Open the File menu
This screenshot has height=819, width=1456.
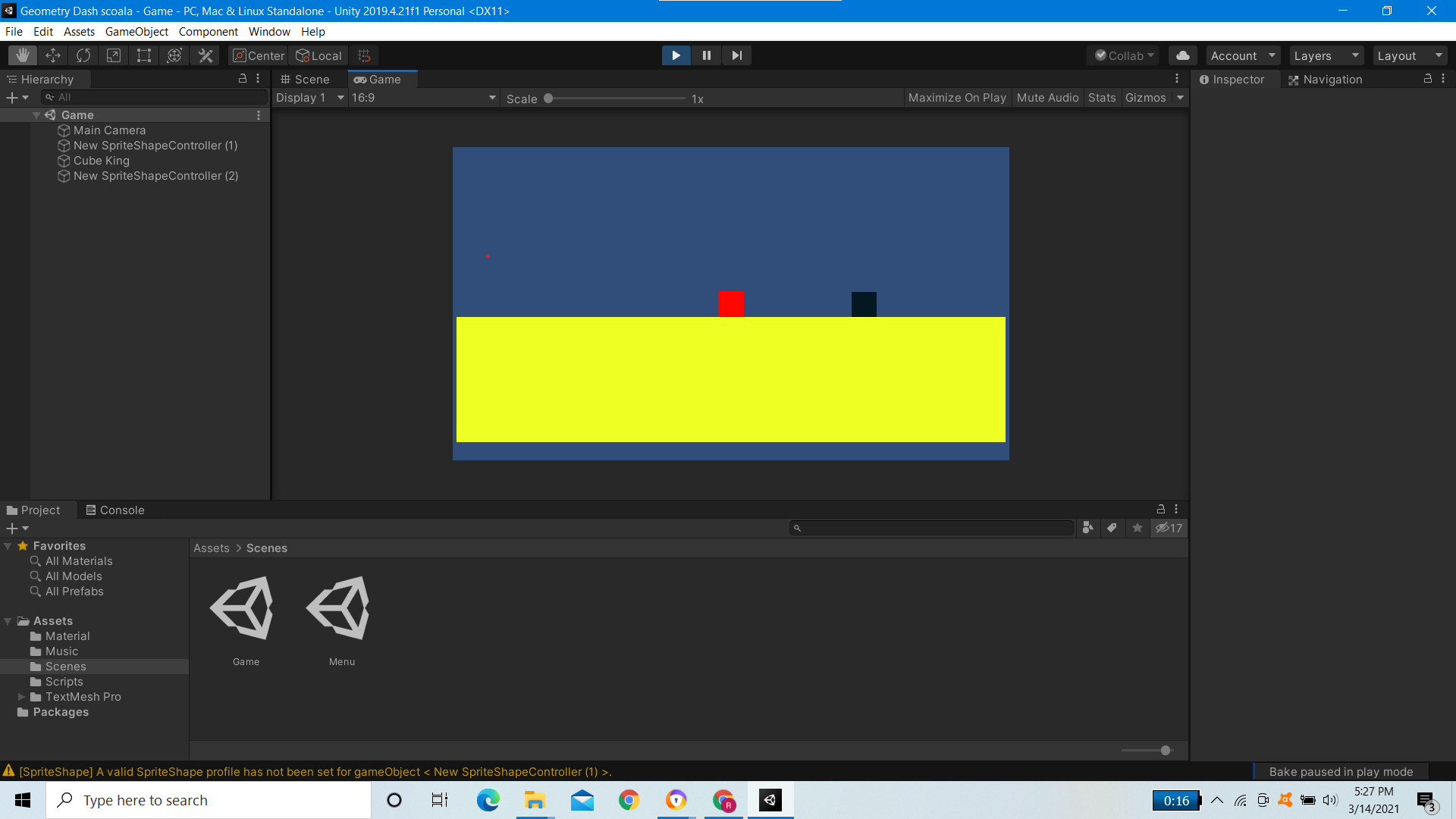(14, 31)
